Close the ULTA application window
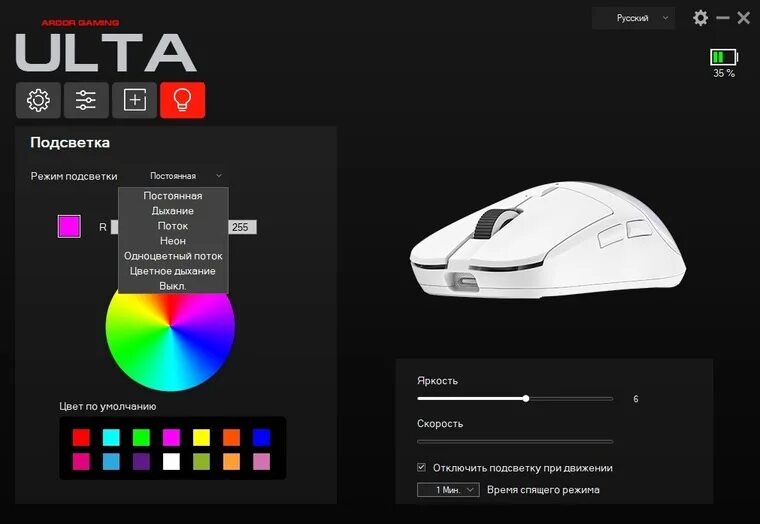This screenshot has height=524, width=760. [x=744, y=18]
